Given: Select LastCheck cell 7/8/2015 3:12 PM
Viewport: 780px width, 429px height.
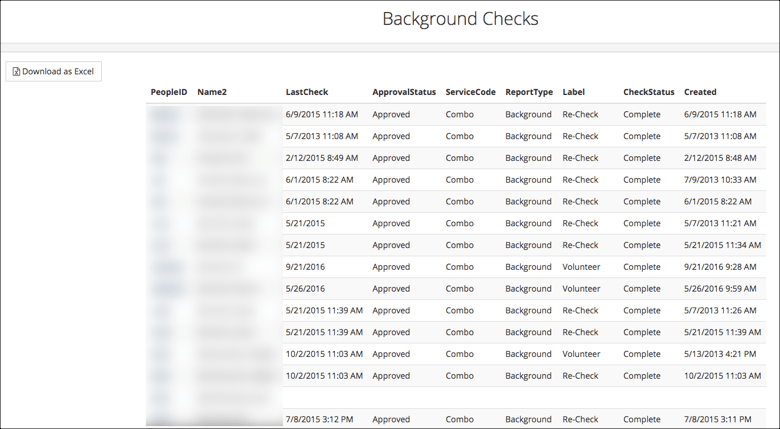Looking at the screenshot, I should click(319, 420).
